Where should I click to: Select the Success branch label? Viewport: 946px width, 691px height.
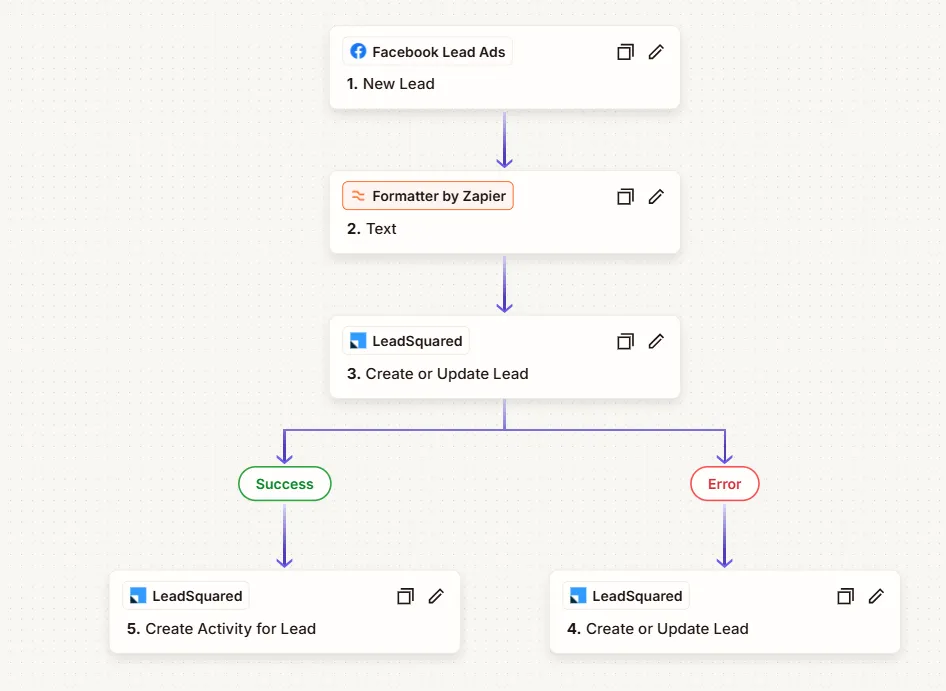(x=285, y=484)
